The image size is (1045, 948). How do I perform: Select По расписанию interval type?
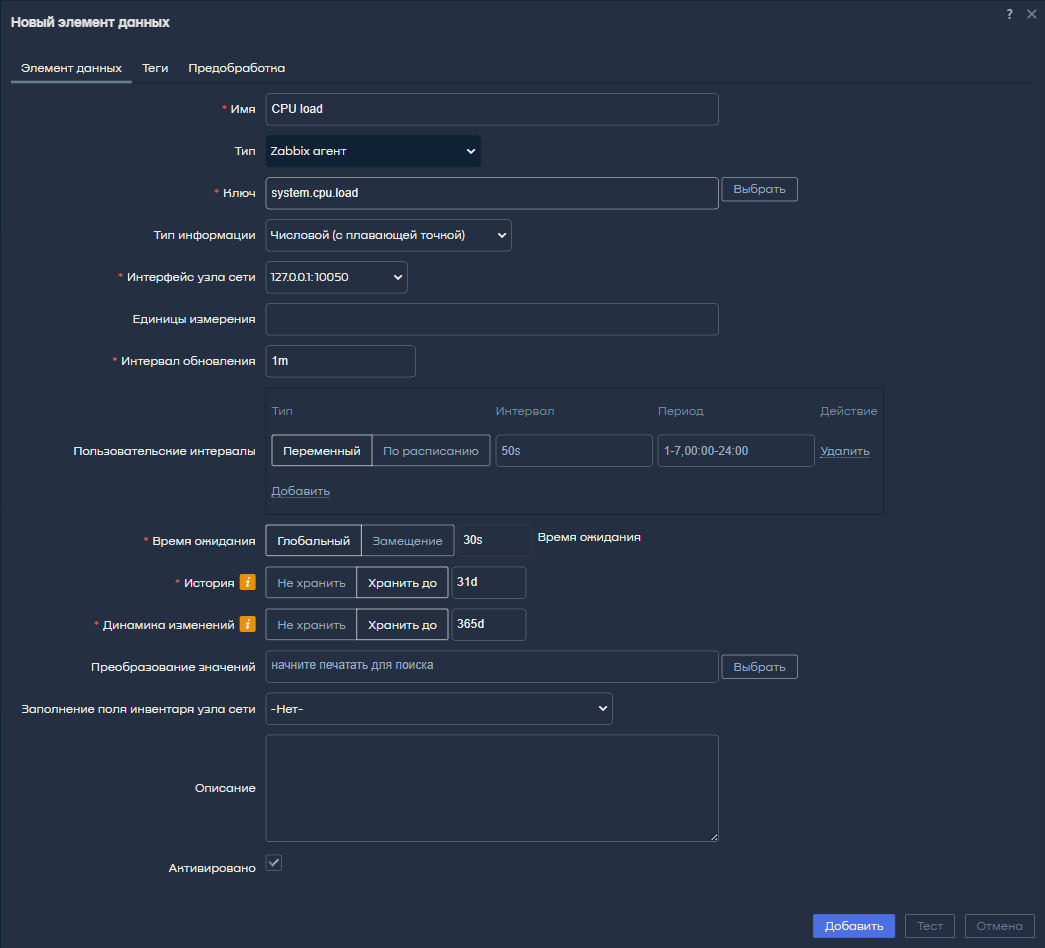[x=431, y=451]
